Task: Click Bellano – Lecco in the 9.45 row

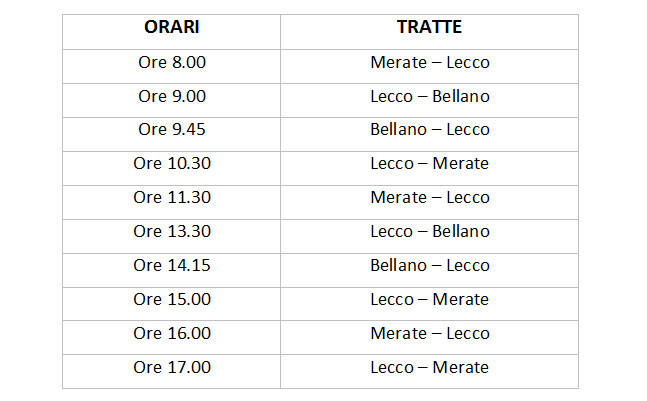Action: (x=429, y=130)
